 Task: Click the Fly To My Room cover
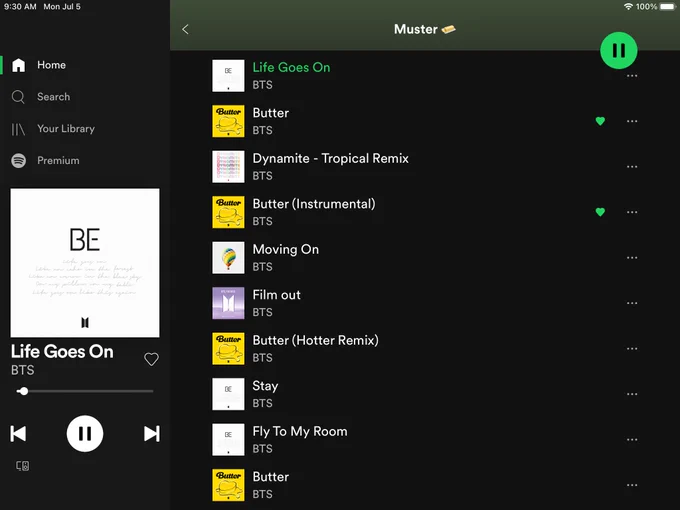coord(228,440)
